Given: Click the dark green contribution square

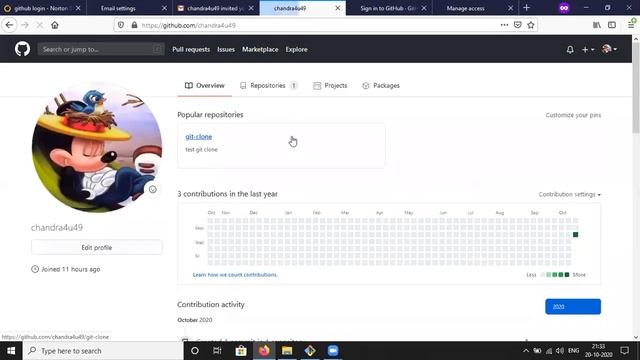Looking at the screenshot, I should (x=576, y=235).
